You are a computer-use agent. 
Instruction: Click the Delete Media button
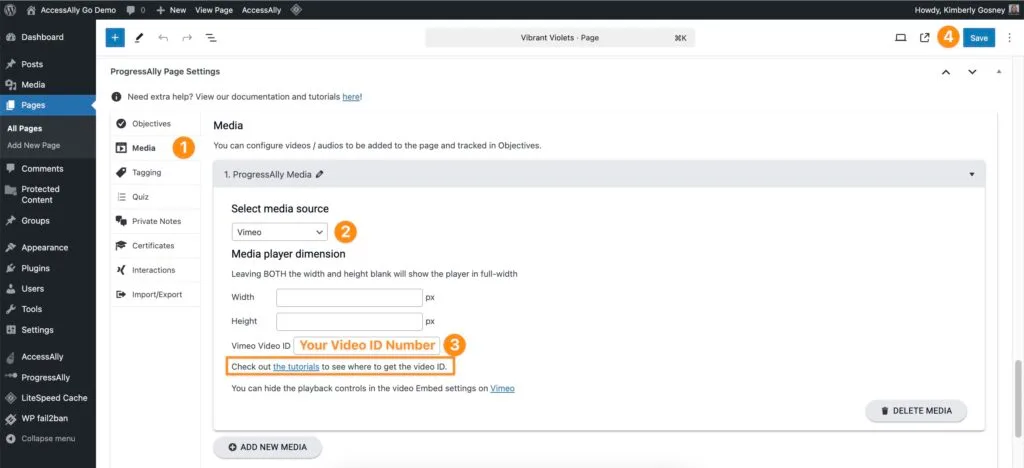click(x=916, y=410)
